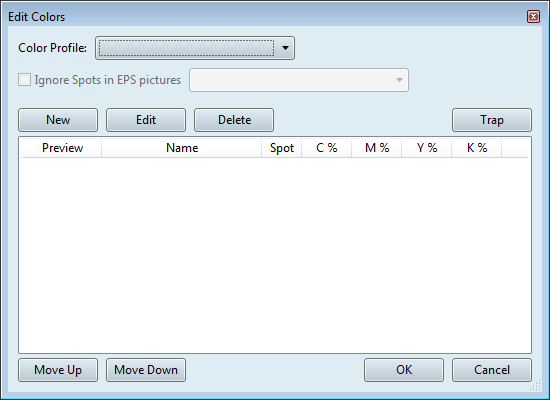Click the Move Up button
Image resolution: width=550 pixels, height=400 pixels.
[58, 370]
